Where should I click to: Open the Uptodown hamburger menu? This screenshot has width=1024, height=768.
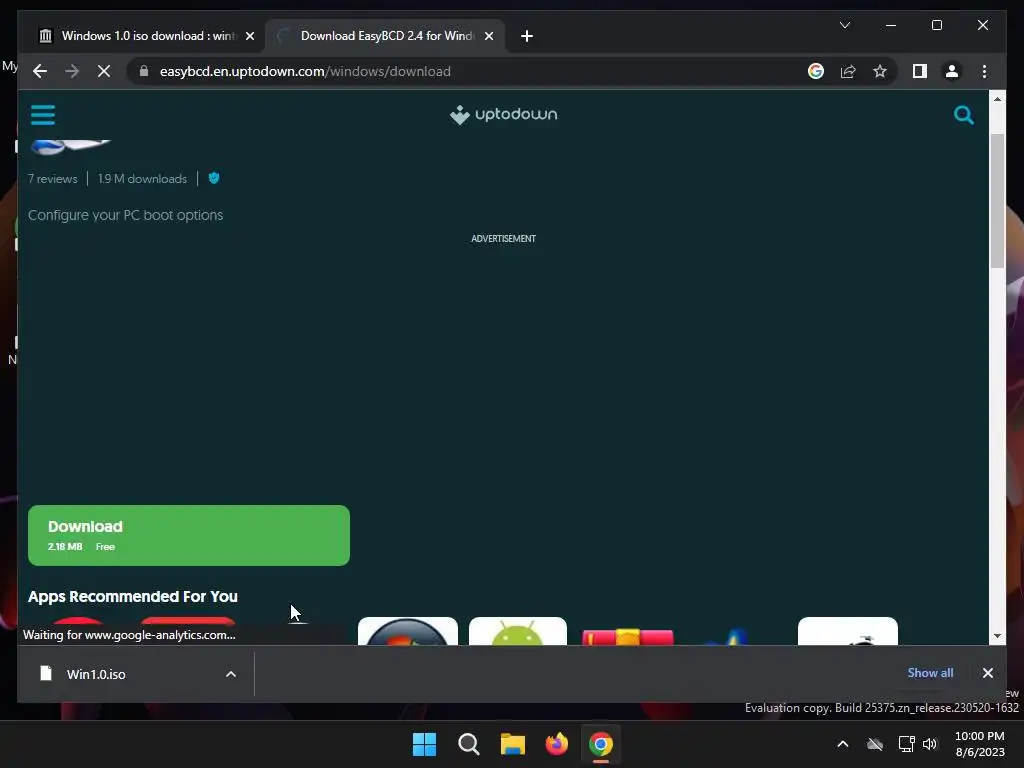[x=42, y=115]
